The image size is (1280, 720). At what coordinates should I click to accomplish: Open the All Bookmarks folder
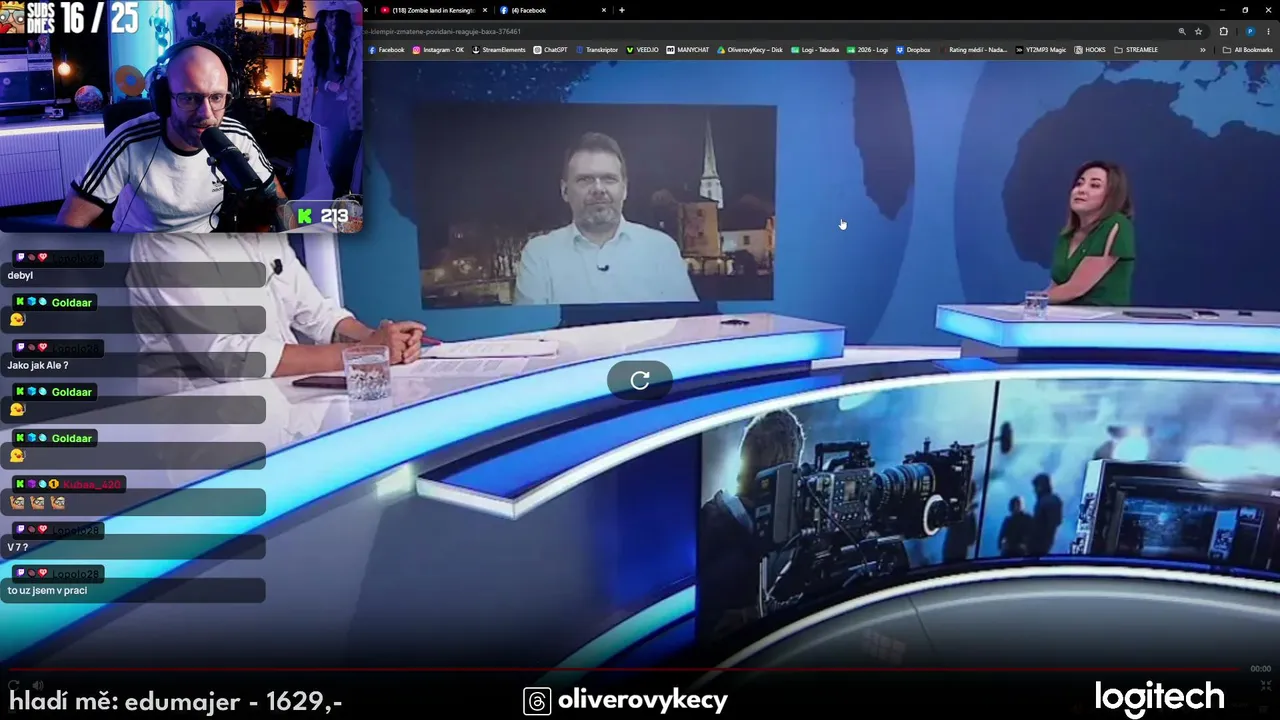(x=1247, y=50)
